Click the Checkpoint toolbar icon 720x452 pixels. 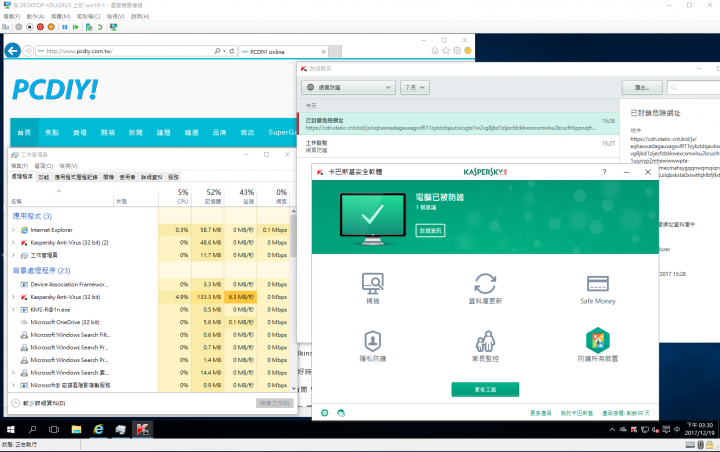tap(89, 27)
